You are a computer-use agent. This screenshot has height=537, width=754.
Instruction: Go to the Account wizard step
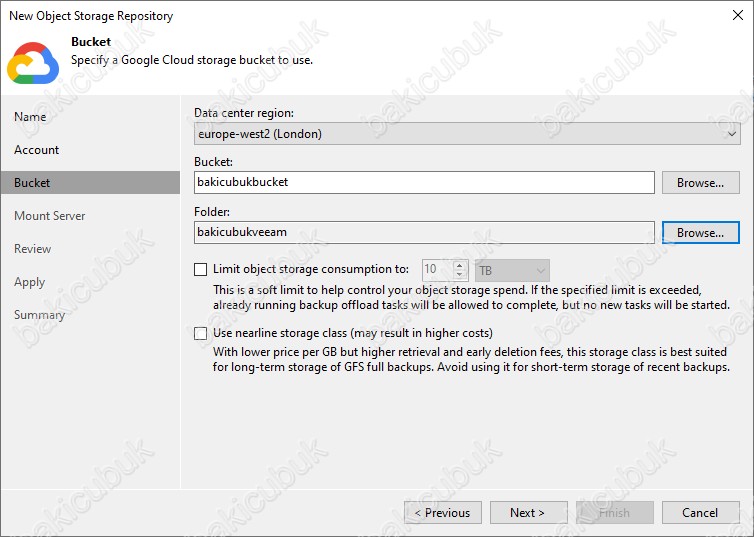(37, 150)
